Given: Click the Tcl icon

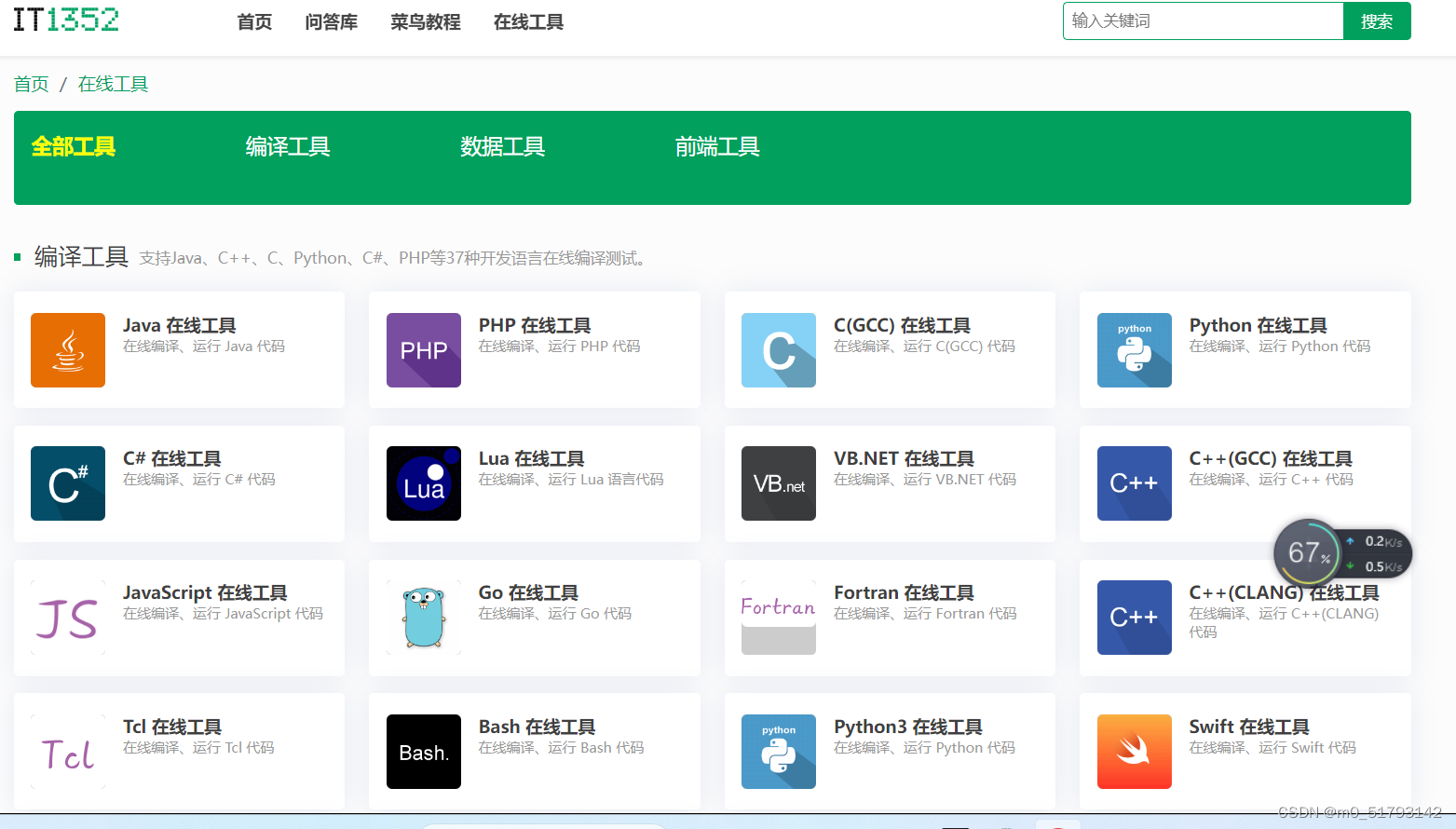Looking at the screenshot, I should [68, 752].
